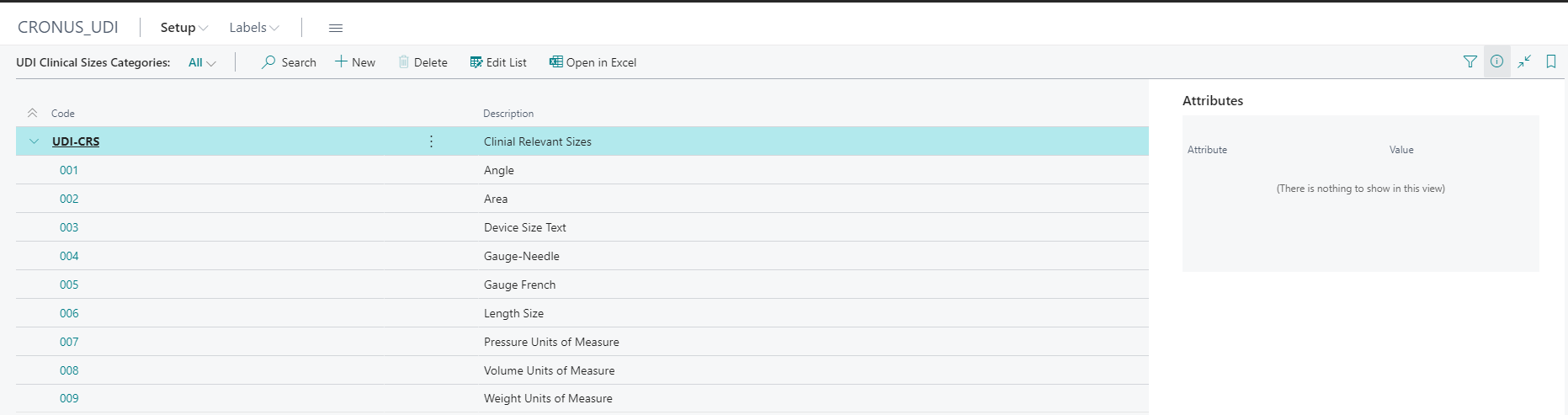Show row options for UDI-CRS
This screenshot has height=415, width=1568.
pos(431,141)
